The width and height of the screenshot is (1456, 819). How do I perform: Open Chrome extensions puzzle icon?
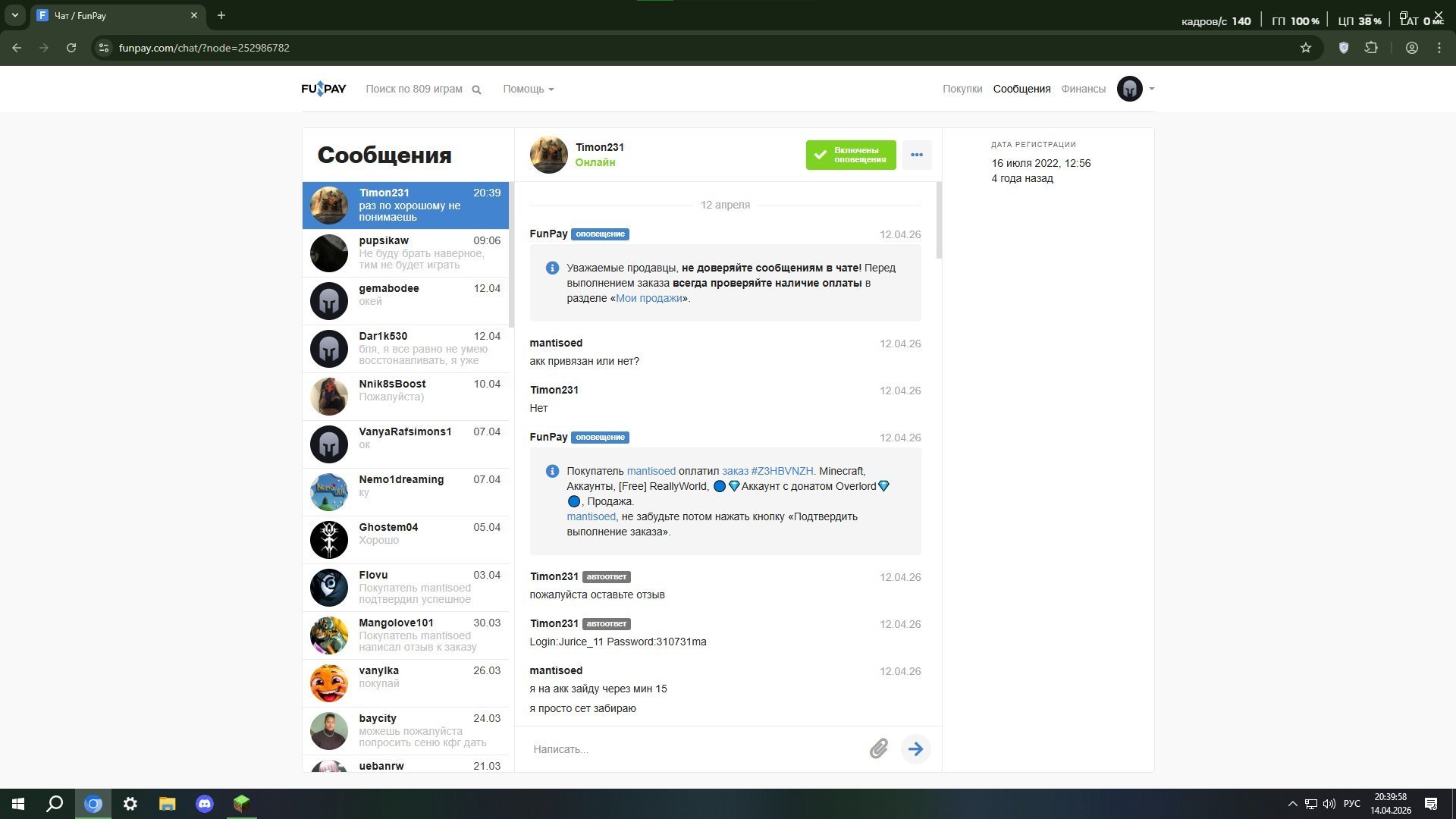tap(1371, 48)
